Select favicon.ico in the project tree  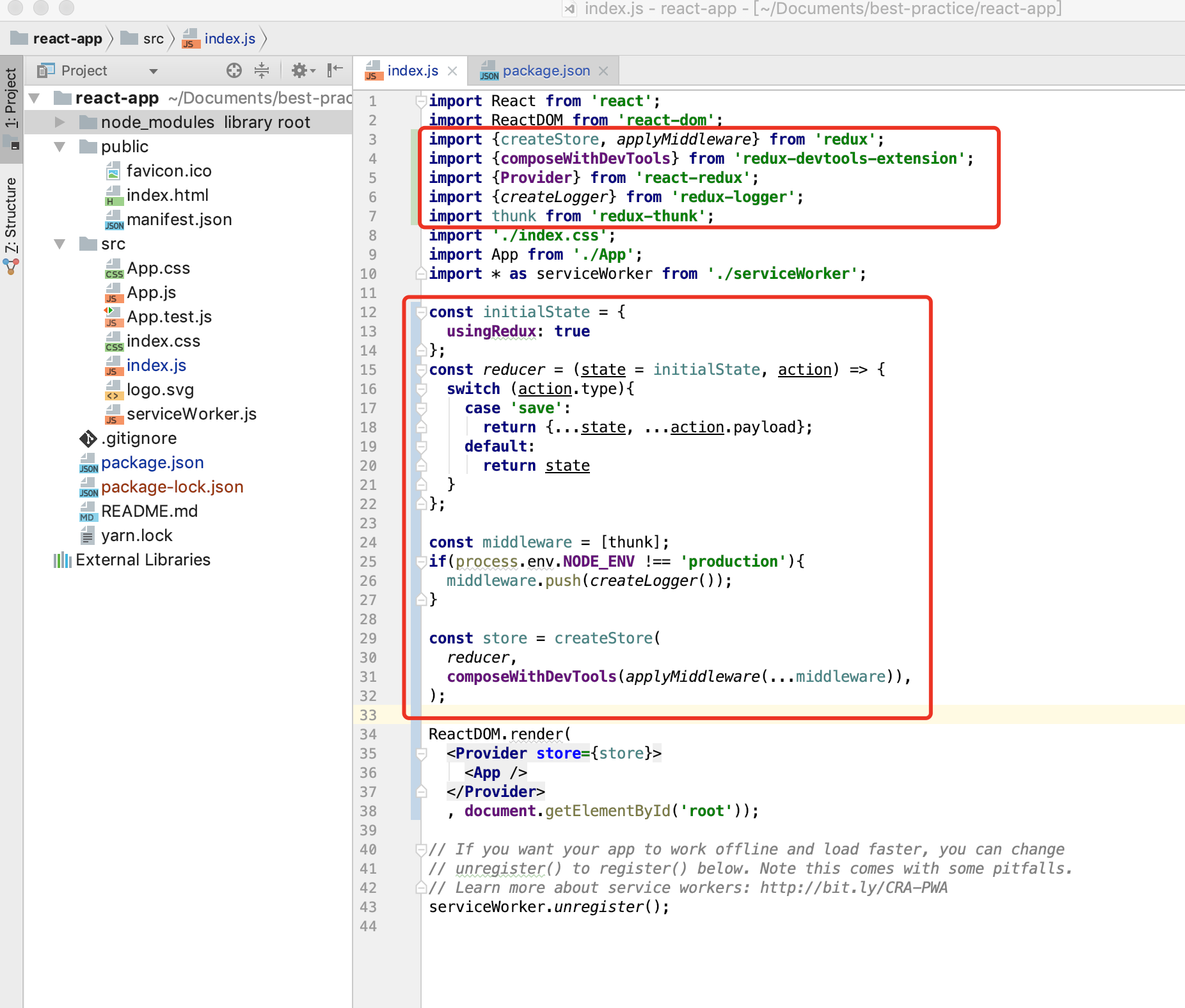tap(169, 171)
